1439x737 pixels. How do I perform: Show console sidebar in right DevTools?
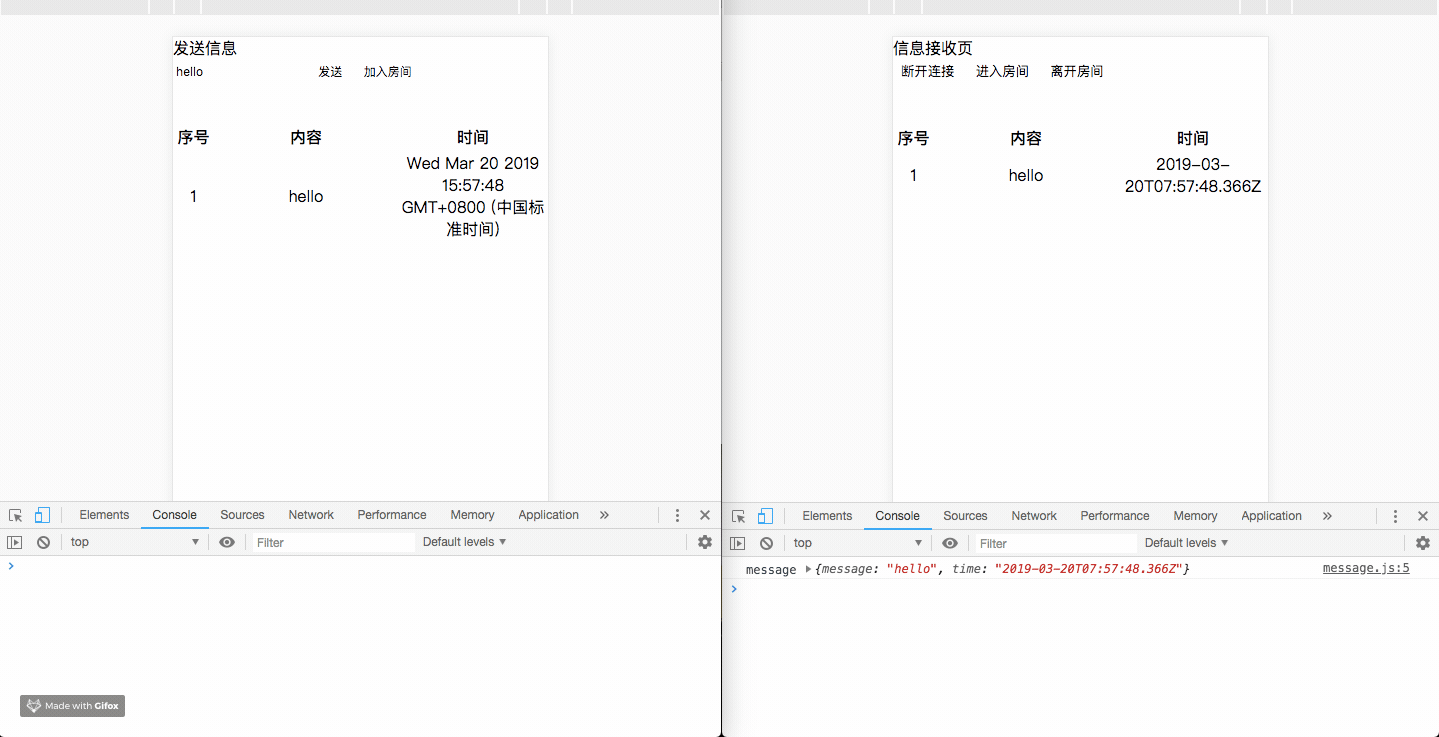point(737,543)
